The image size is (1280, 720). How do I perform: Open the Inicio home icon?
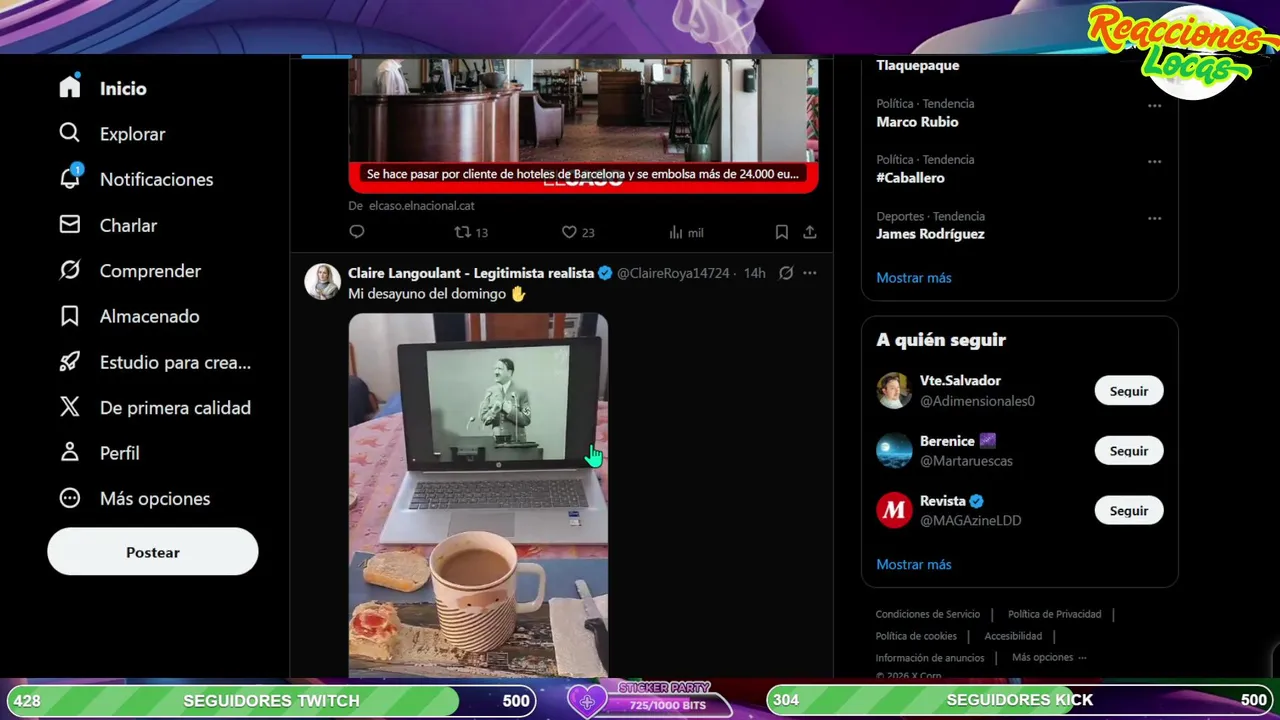69,87
